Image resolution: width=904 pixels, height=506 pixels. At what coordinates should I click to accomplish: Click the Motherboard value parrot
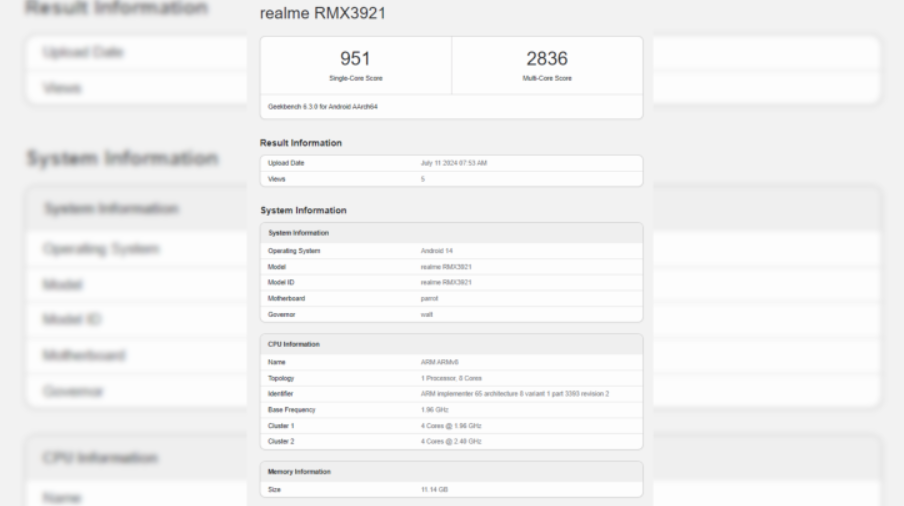[429, 298]
